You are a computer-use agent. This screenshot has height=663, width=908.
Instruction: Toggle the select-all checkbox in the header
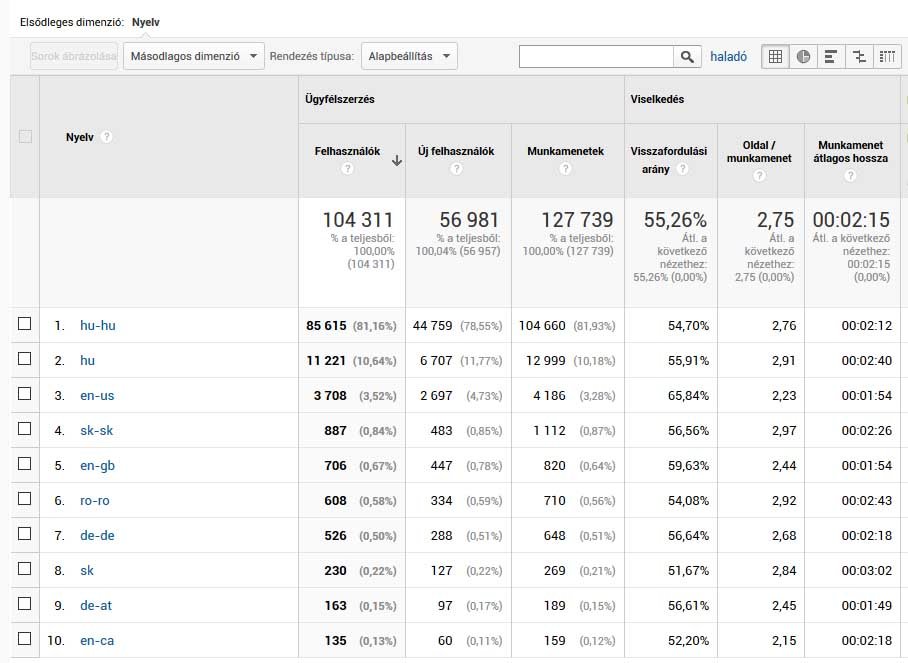pyautogui.click(x=23, y=137)
